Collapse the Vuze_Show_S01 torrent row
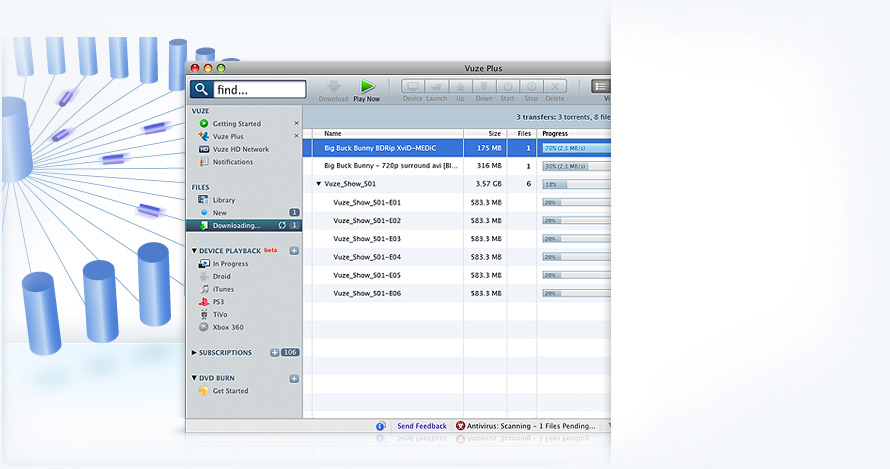The height and width of the screenshot is (469, 890). (x=318, y=184)
